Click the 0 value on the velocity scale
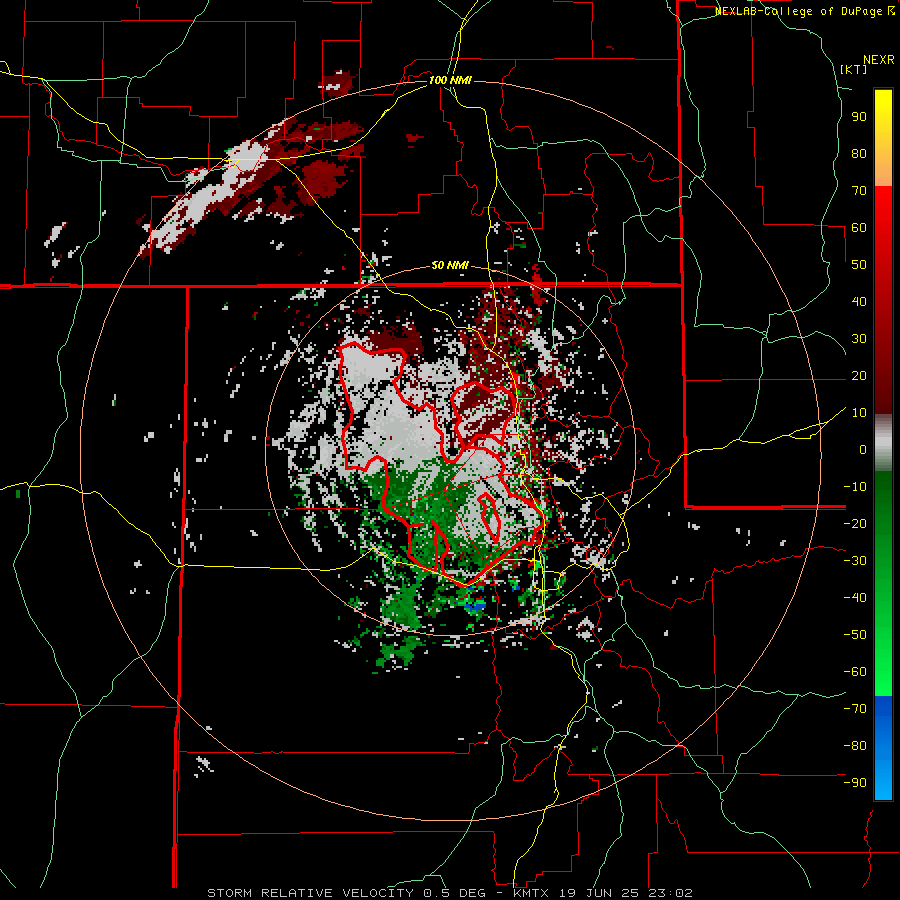 coord(863,449)
